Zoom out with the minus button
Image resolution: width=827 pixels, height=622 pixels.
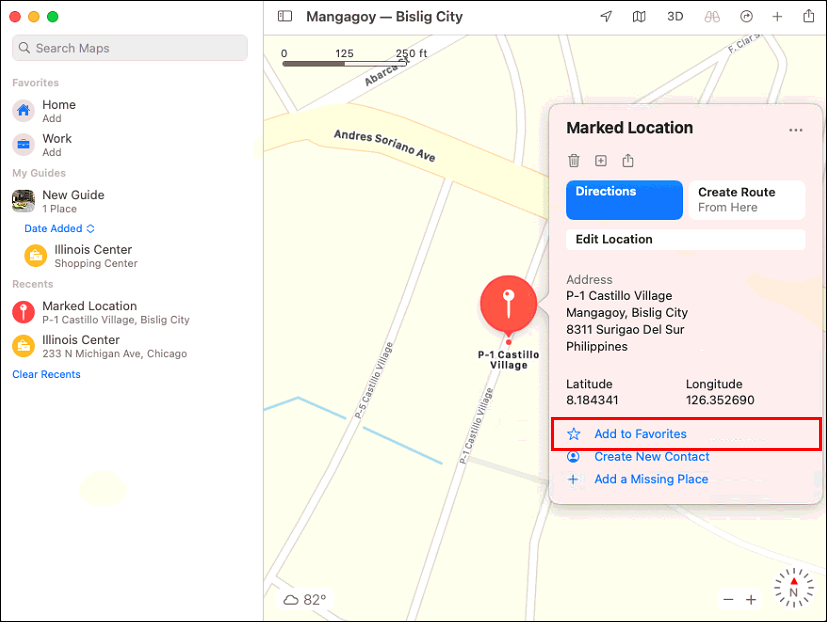[728, 599]
